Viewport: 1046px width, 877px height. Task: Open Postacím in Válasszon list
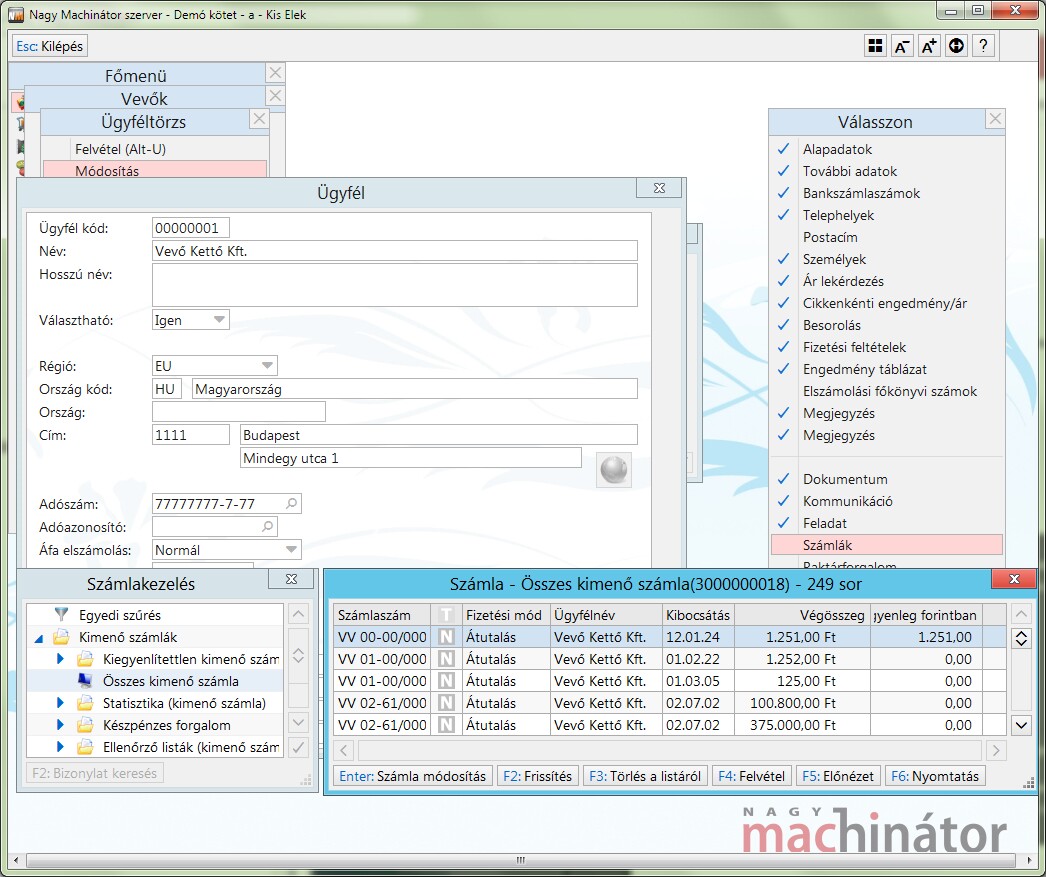887,237
